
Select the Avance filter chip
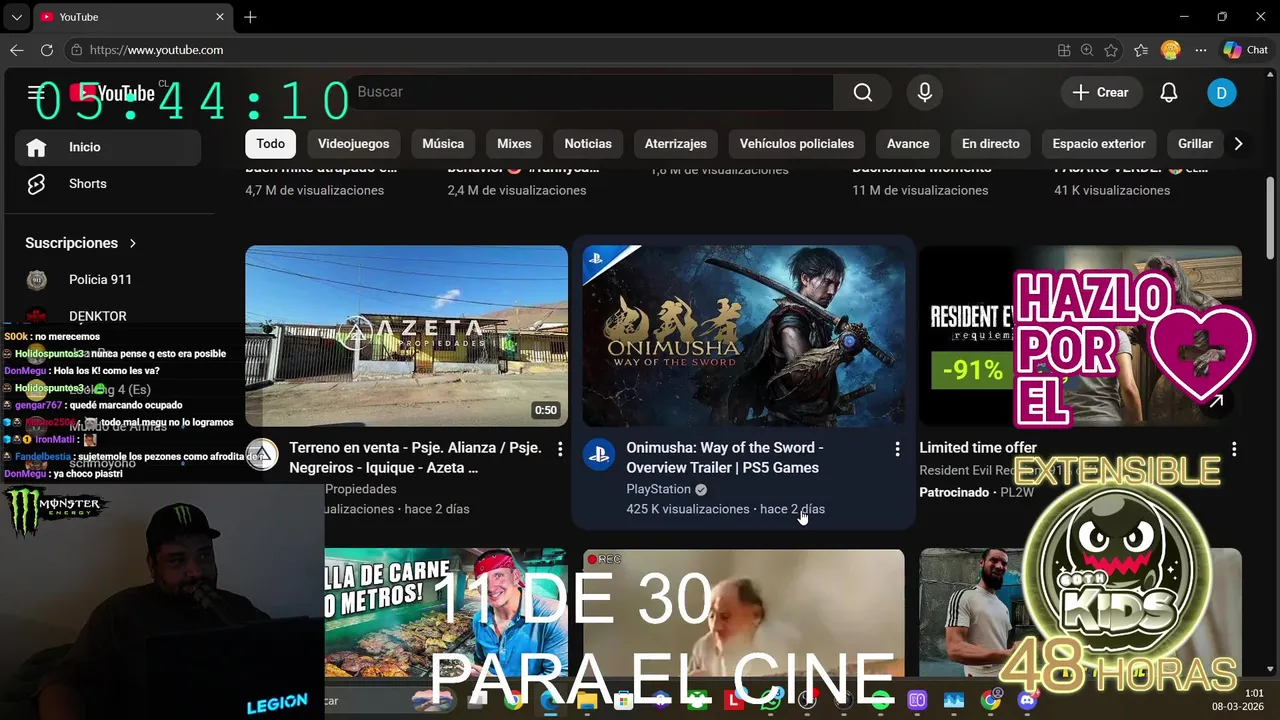click(908, 144)
